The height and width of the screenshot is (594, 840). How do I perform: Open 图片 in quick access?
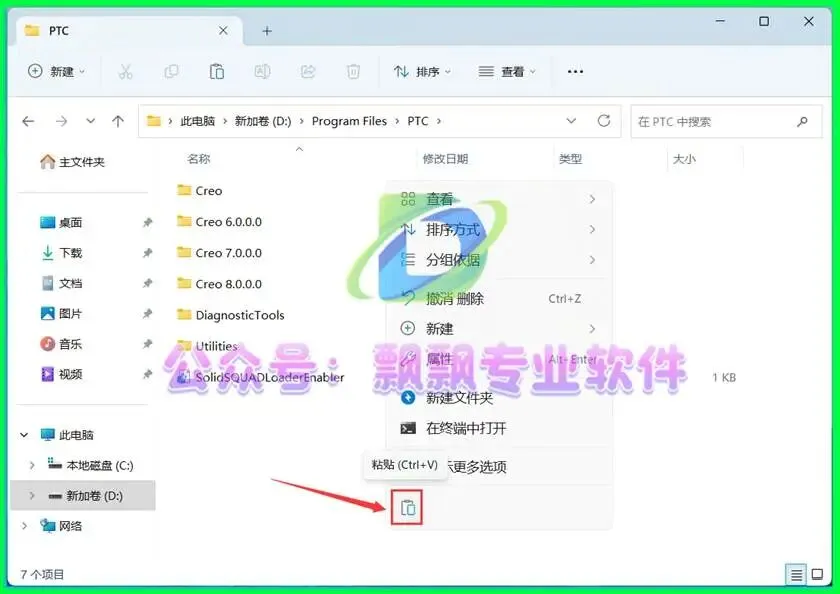[61, 313]
